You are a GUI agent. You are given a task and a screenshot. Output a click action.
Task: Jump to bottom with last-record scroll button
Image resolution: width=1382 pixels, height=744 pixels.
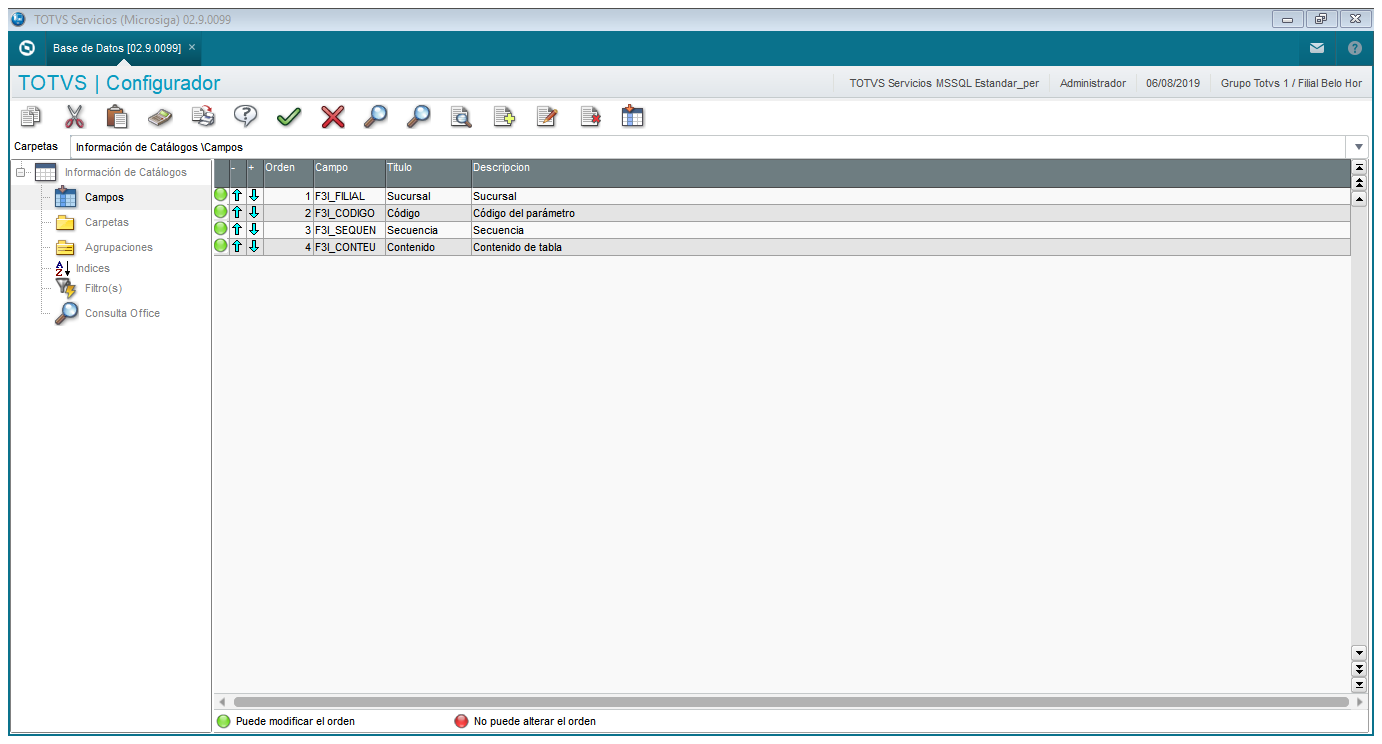[x=1359, y=685]
